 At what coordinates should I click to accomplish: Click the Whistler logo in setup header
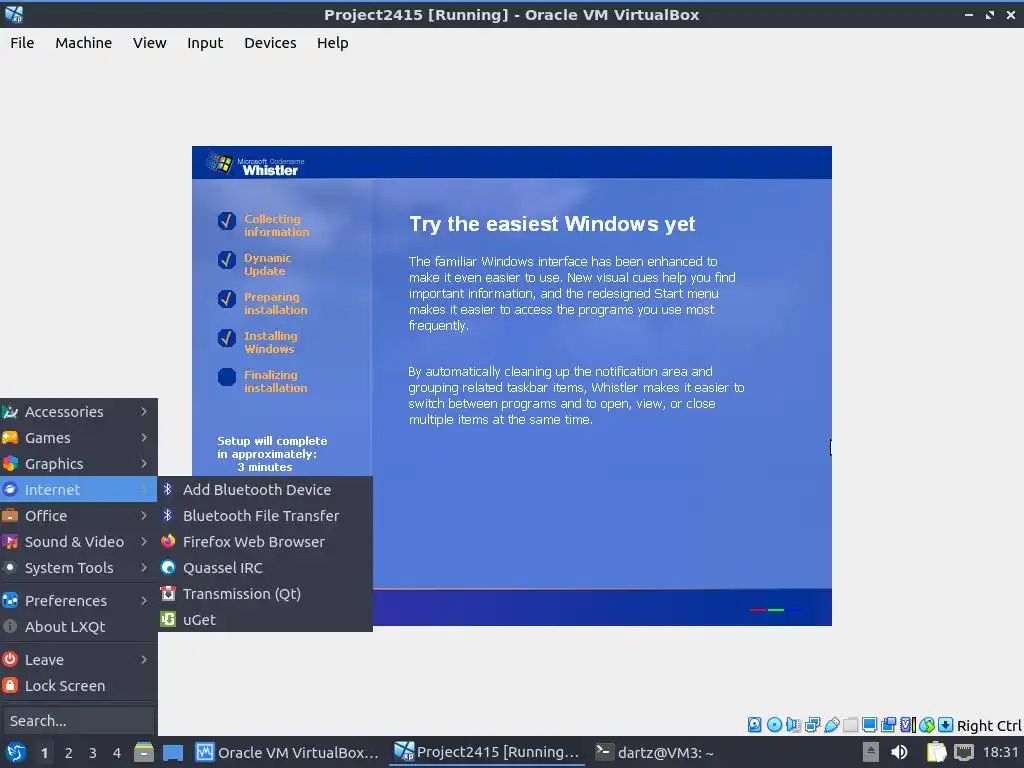256,164
